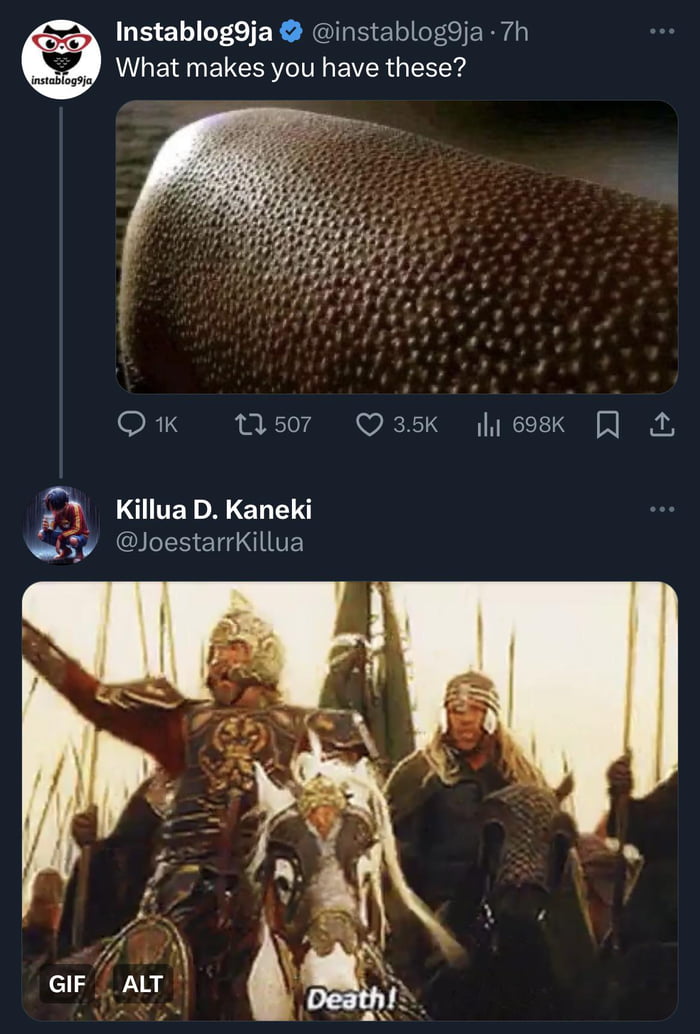Bookmark the Instablog9ja tweet
700x1034 pixels.
tap(607, 425)
